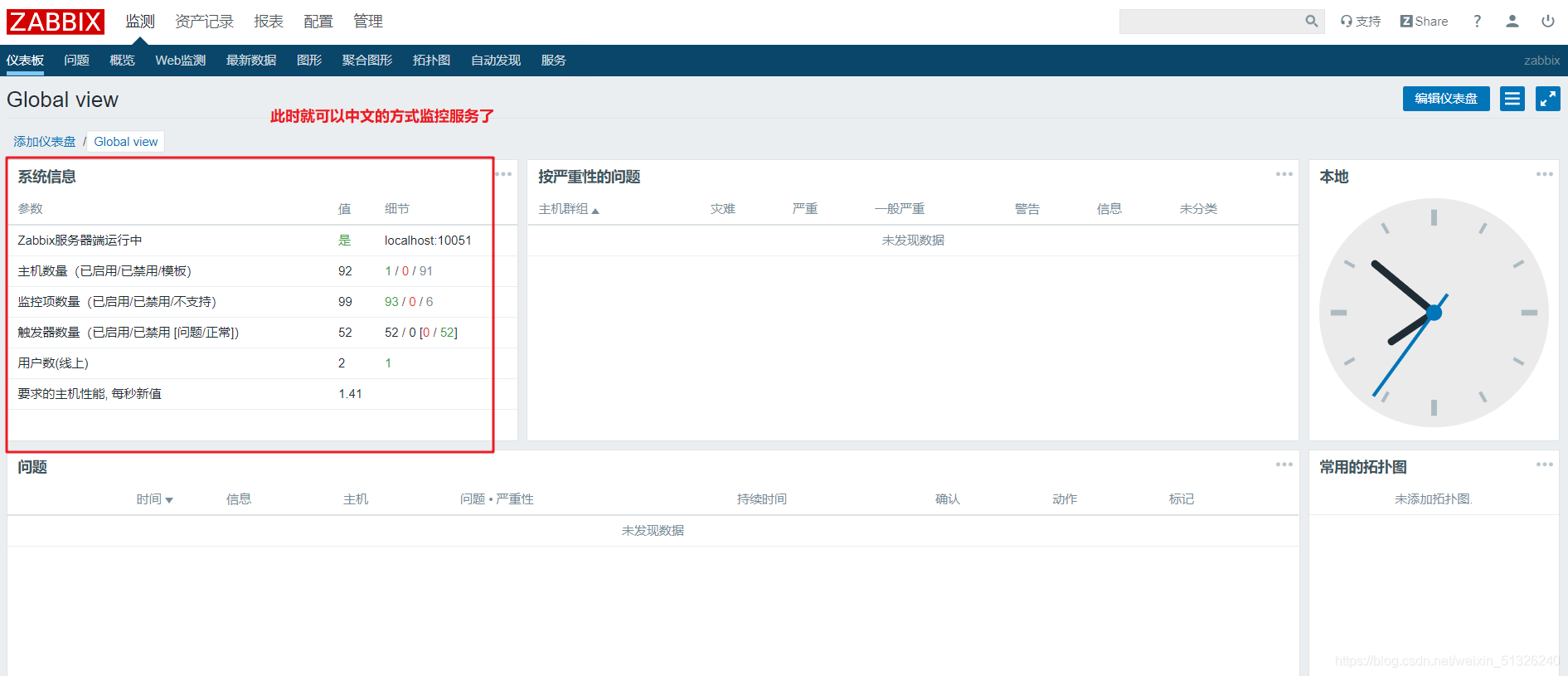Open the 监测 main menu
1568x676 pixels.
(x=140, y=22)
